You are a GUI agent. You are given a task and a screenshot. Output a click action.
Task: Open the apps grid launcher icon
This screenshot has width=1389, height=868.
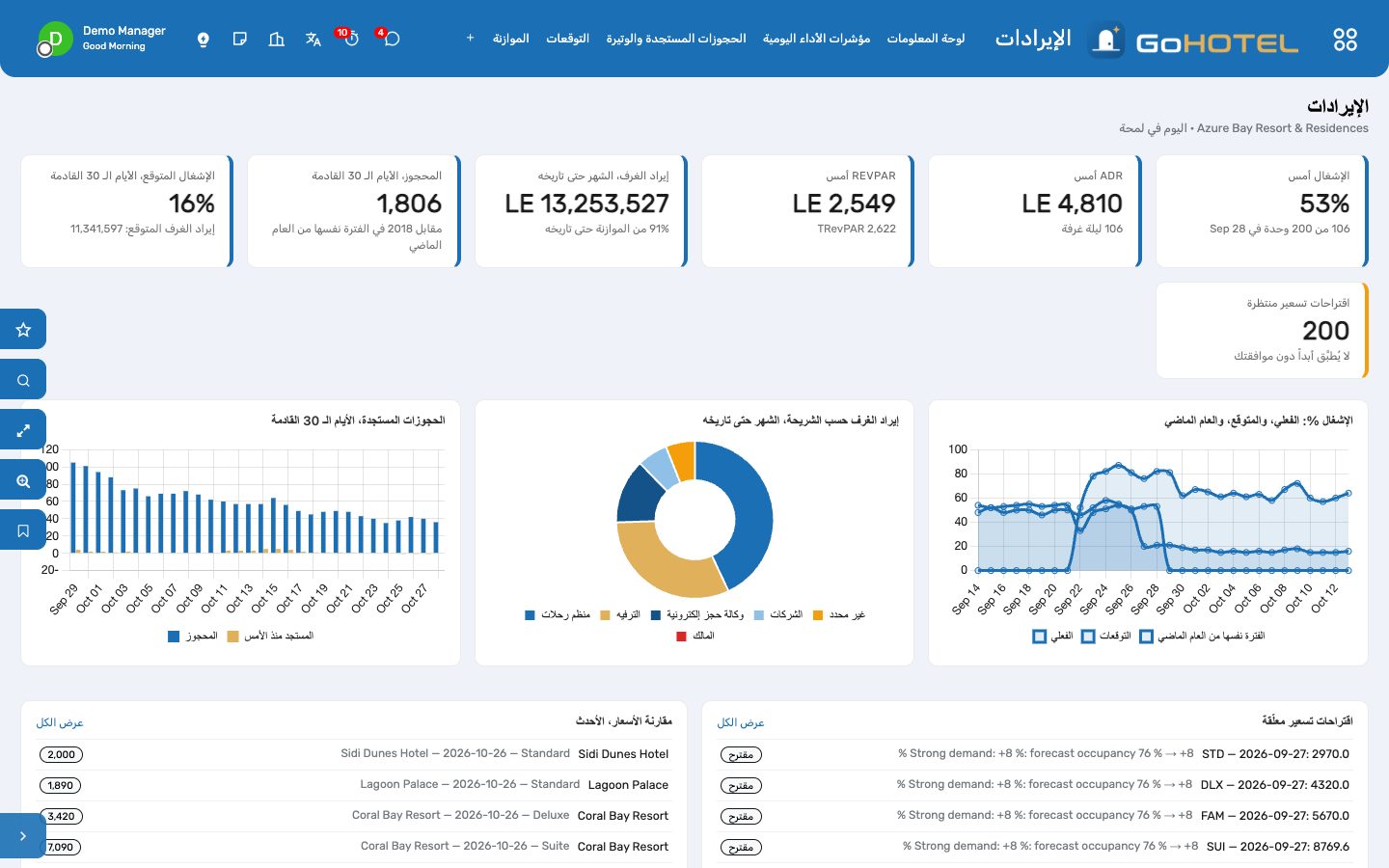[1345, 39]
